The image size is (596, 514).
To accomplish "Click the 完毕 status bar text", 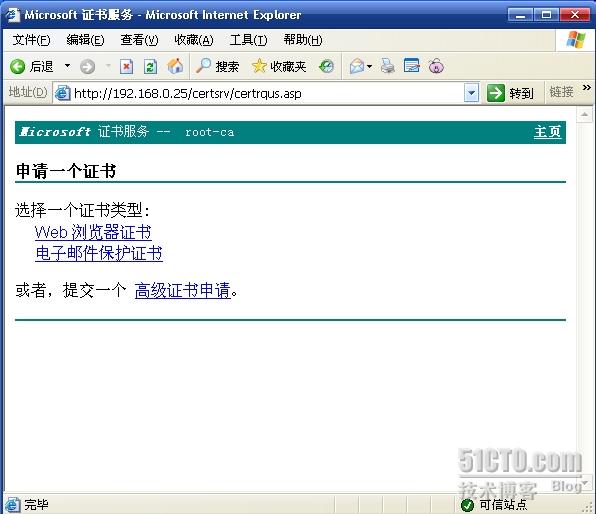I will click(36, 505).
